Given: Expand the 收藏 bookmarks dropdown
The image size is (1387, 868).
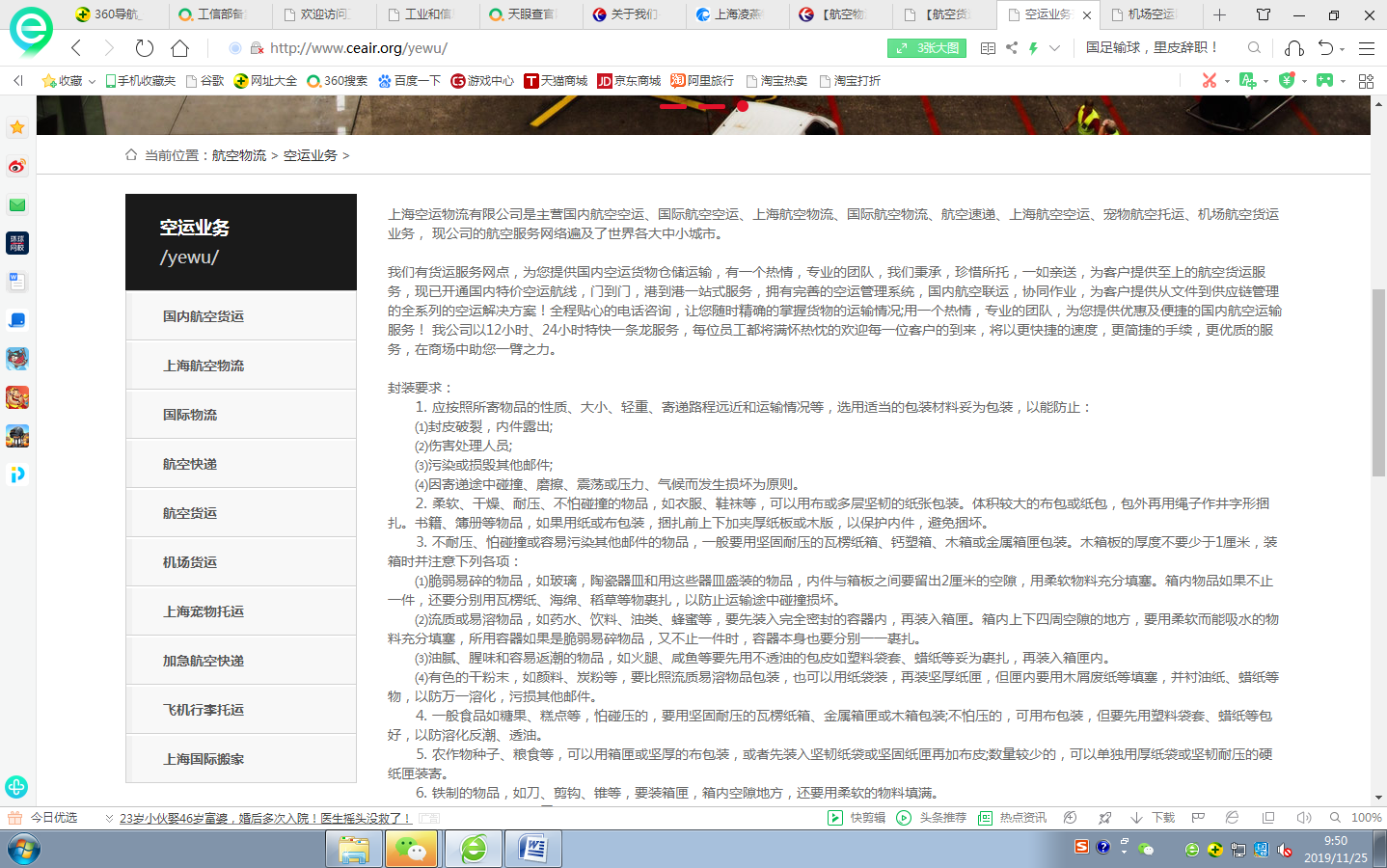Looking at the screenshot, I should 92,82.
